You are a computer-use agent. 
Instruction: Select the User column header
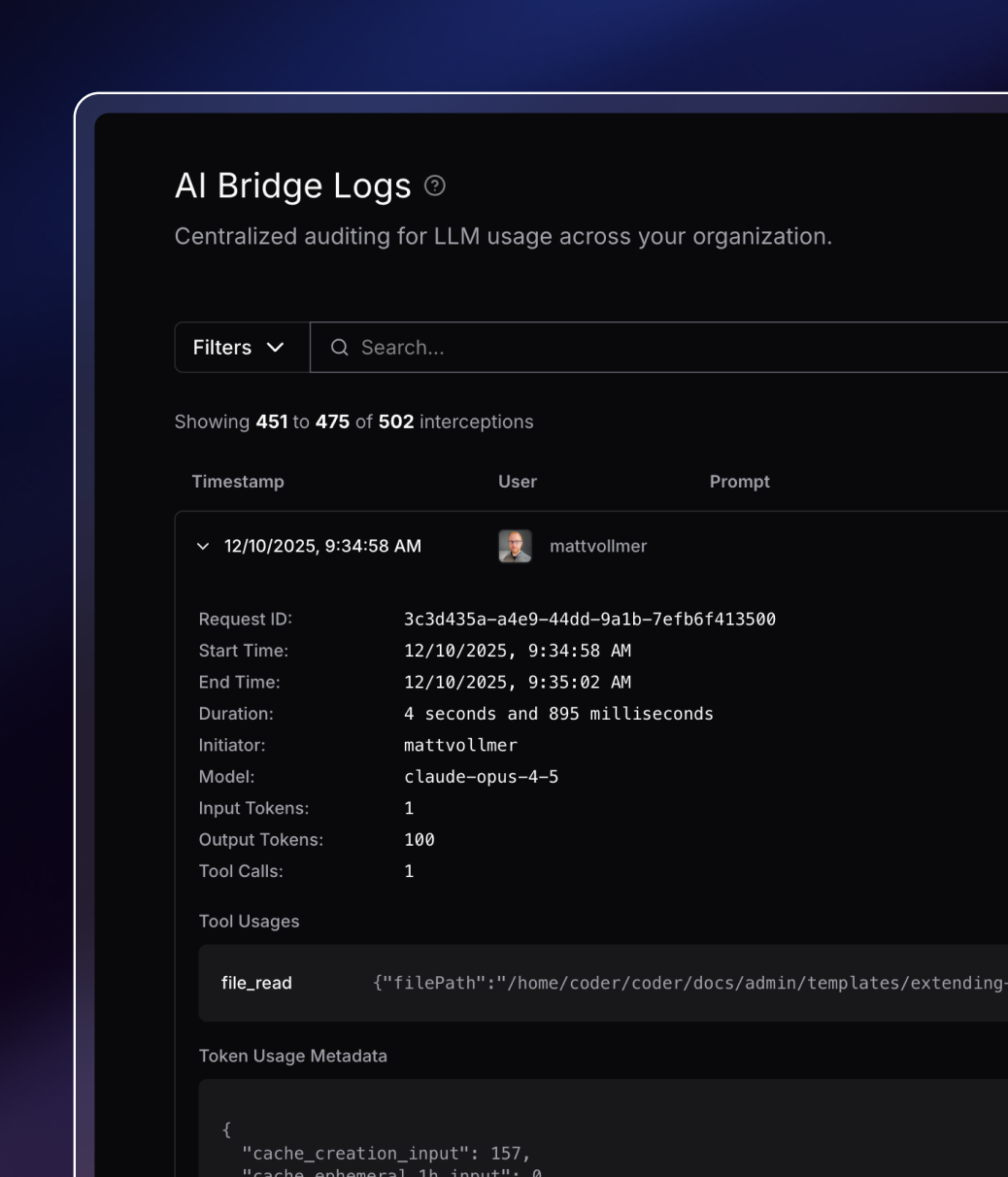517,481
